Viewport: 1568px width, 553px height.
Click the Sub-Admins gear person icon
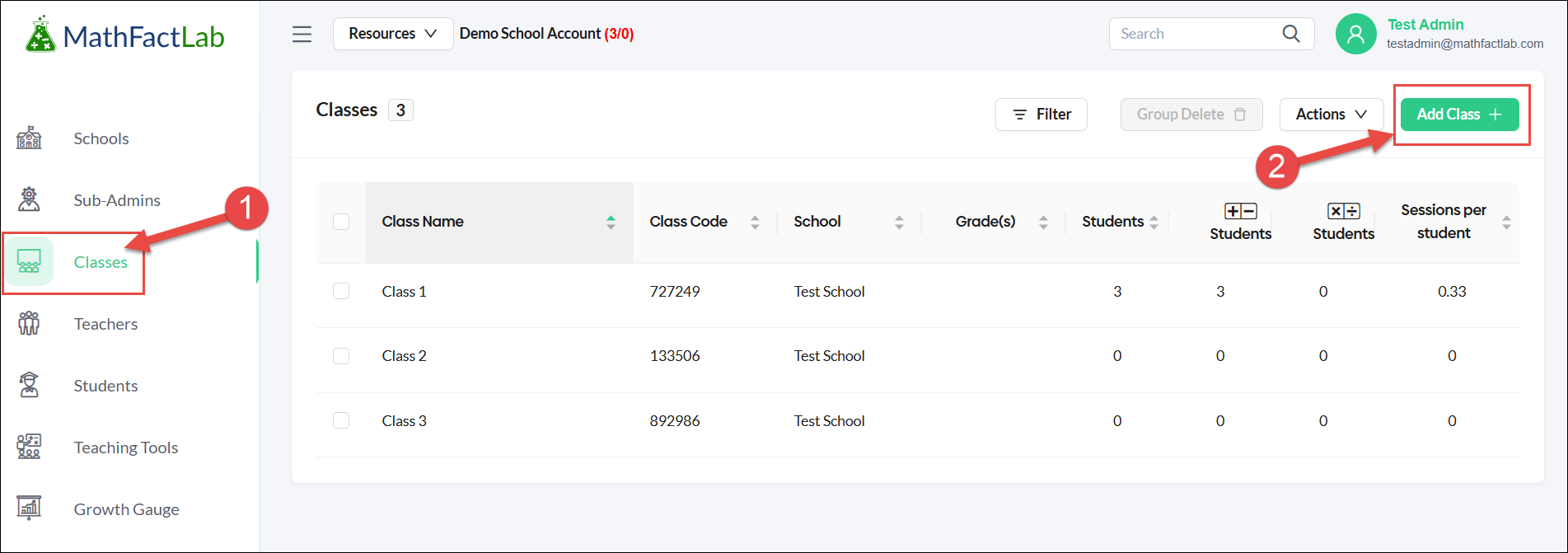[x=29, y=199]
